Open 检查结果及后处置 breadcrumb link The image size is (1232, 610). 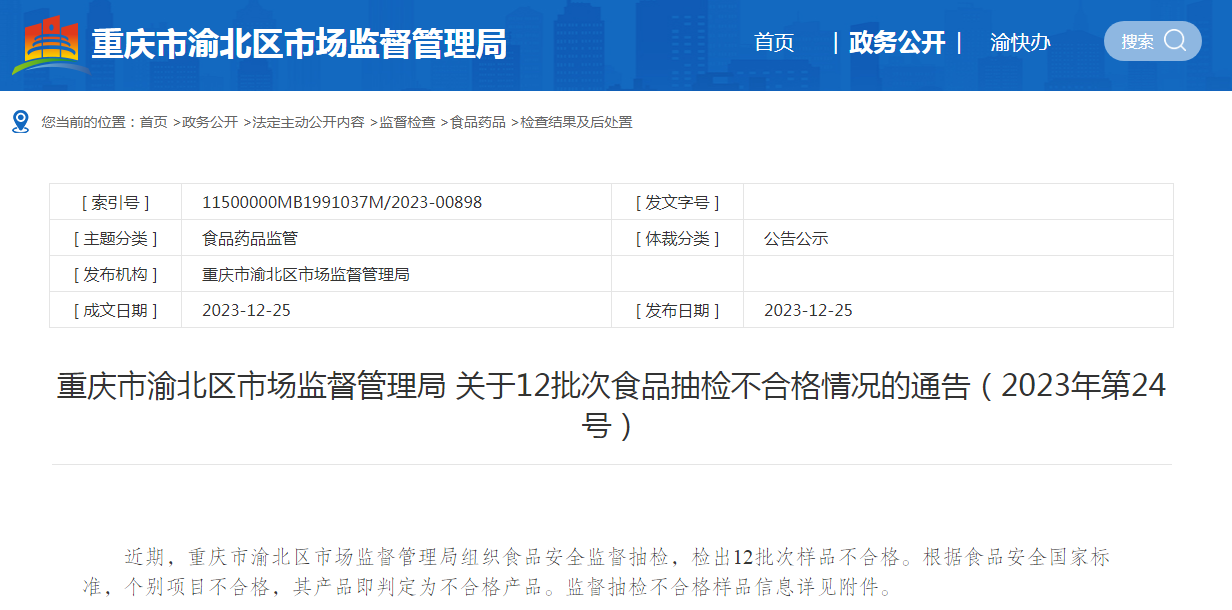pos(576,122)
